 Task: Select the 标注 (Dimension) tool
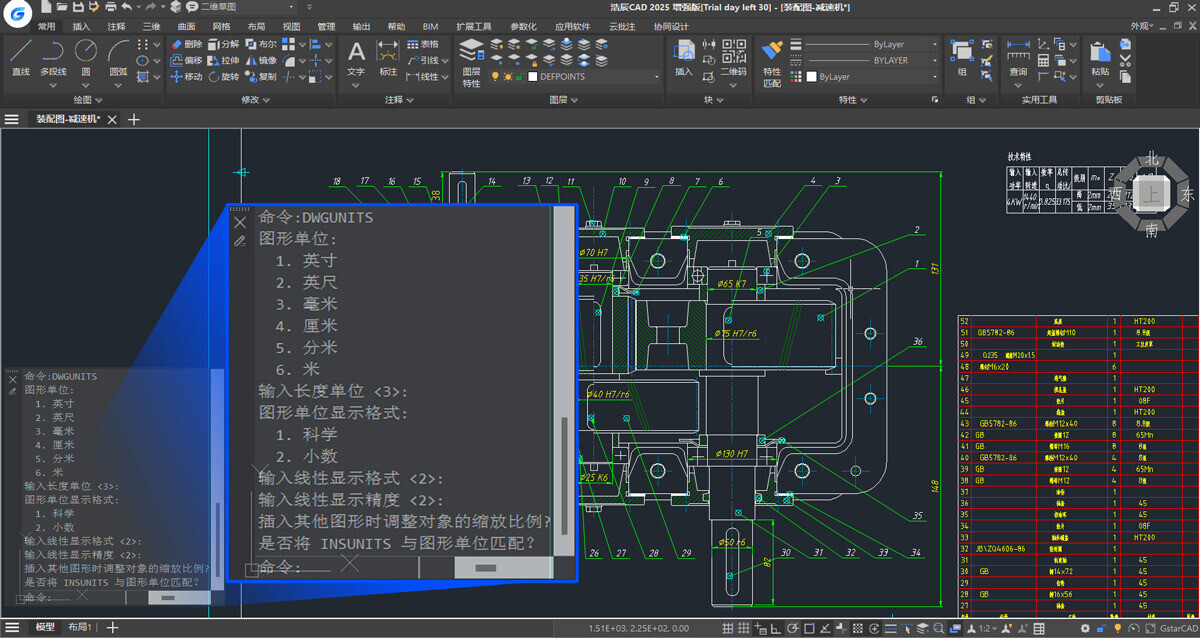(388, 58)
